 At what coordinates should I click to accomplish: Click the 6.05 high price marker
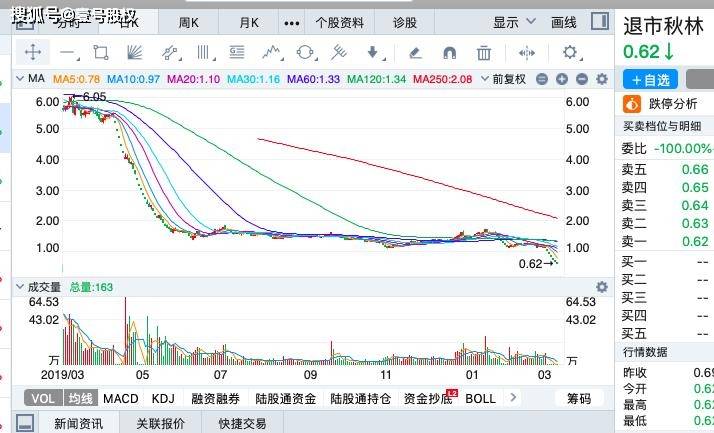click(94, 97)
